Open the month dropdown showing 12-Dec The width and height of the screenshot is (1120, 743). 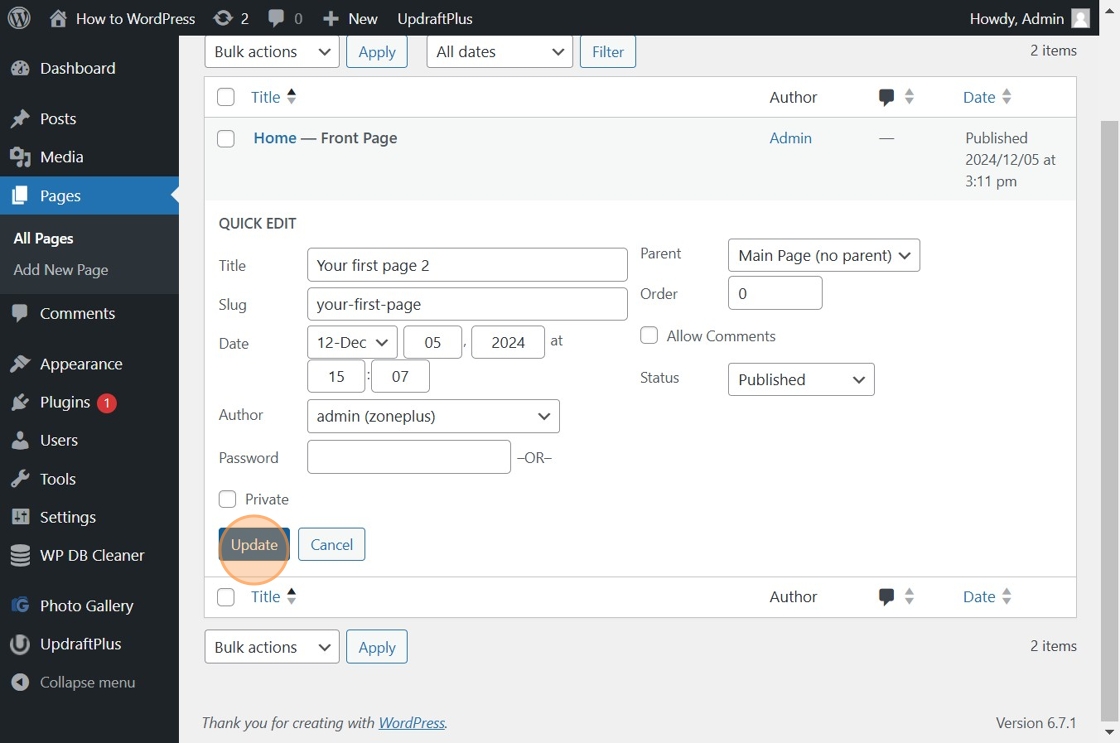point(352,342)
